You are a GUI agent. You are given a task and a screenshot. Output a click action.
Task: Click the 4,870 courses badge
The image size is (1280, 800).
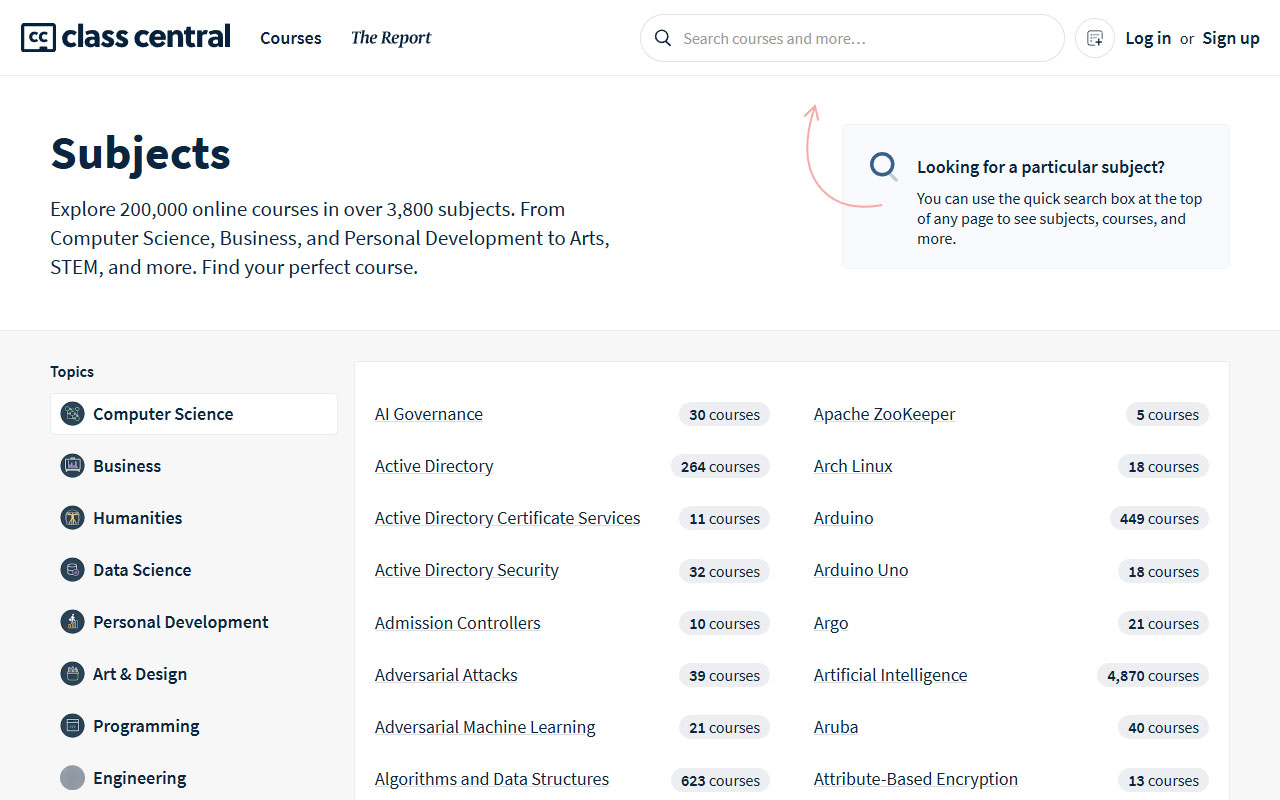(x=1153, y=675)
